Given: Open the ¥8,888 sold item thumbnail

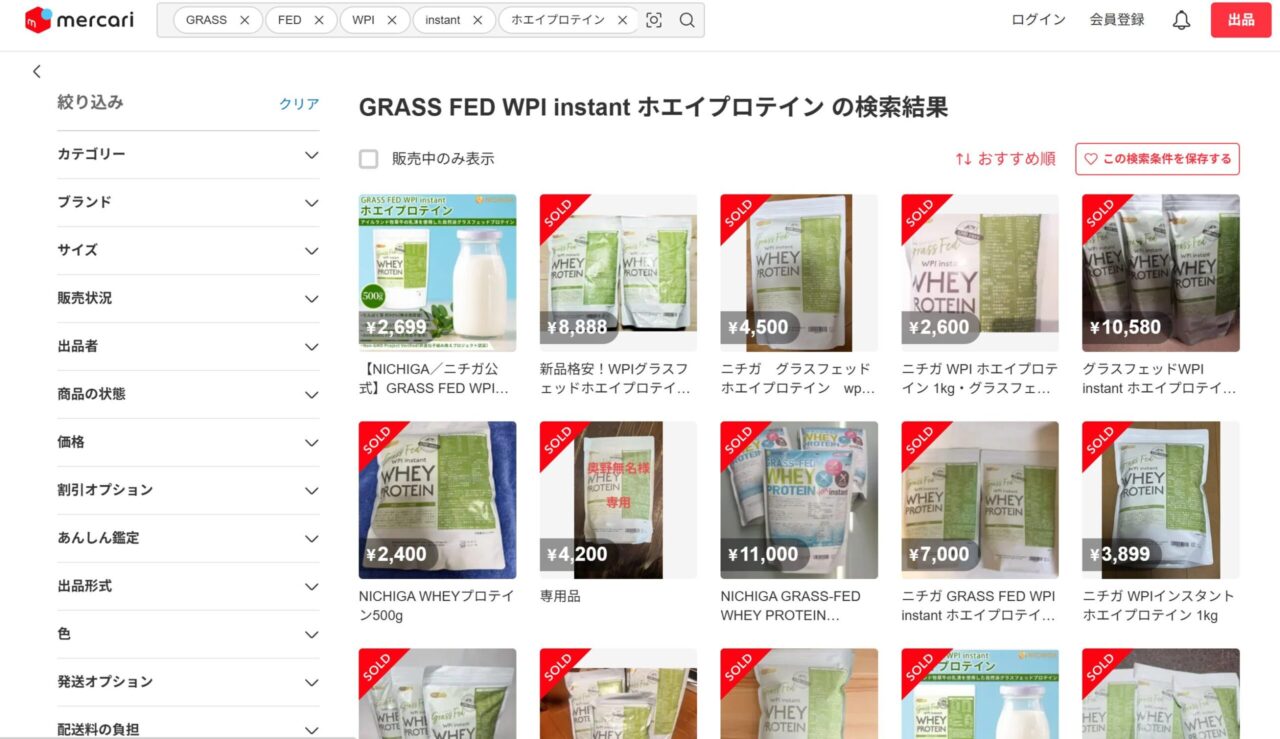Looking at the screenshot, I should (x=618, y=273).
